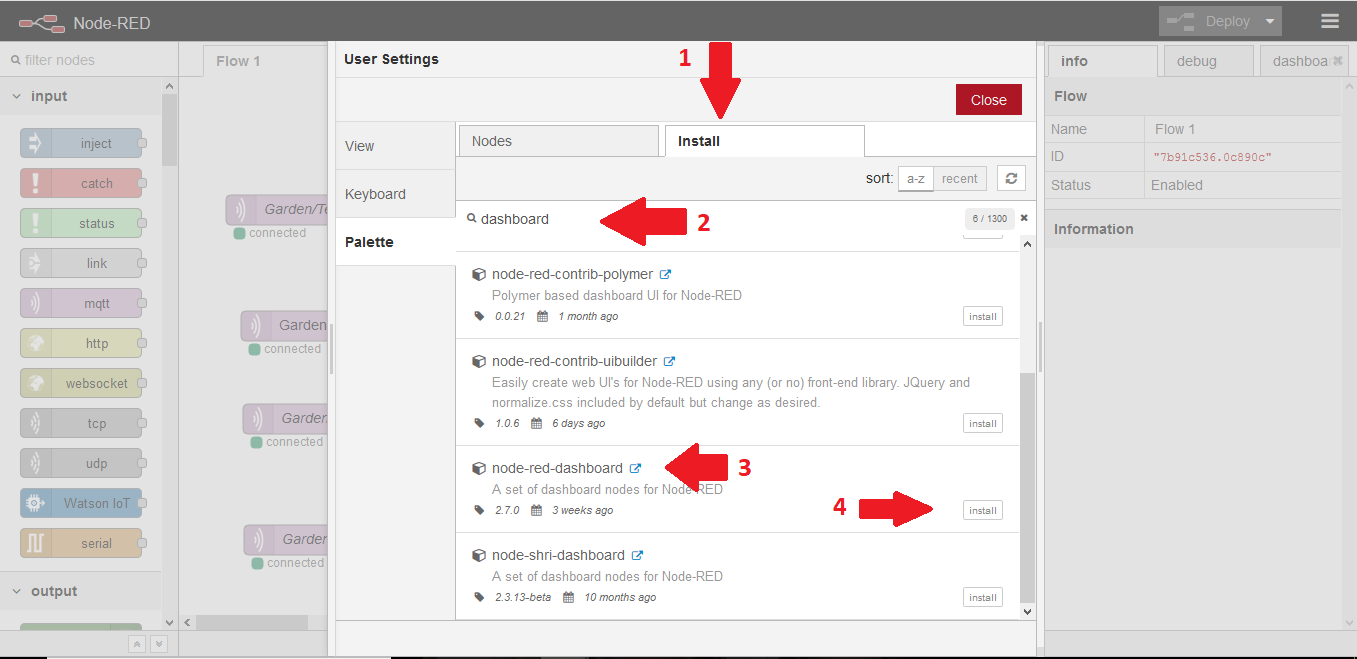Click the Flow section header in info
1357x659 pixels.
[1192, 96]
